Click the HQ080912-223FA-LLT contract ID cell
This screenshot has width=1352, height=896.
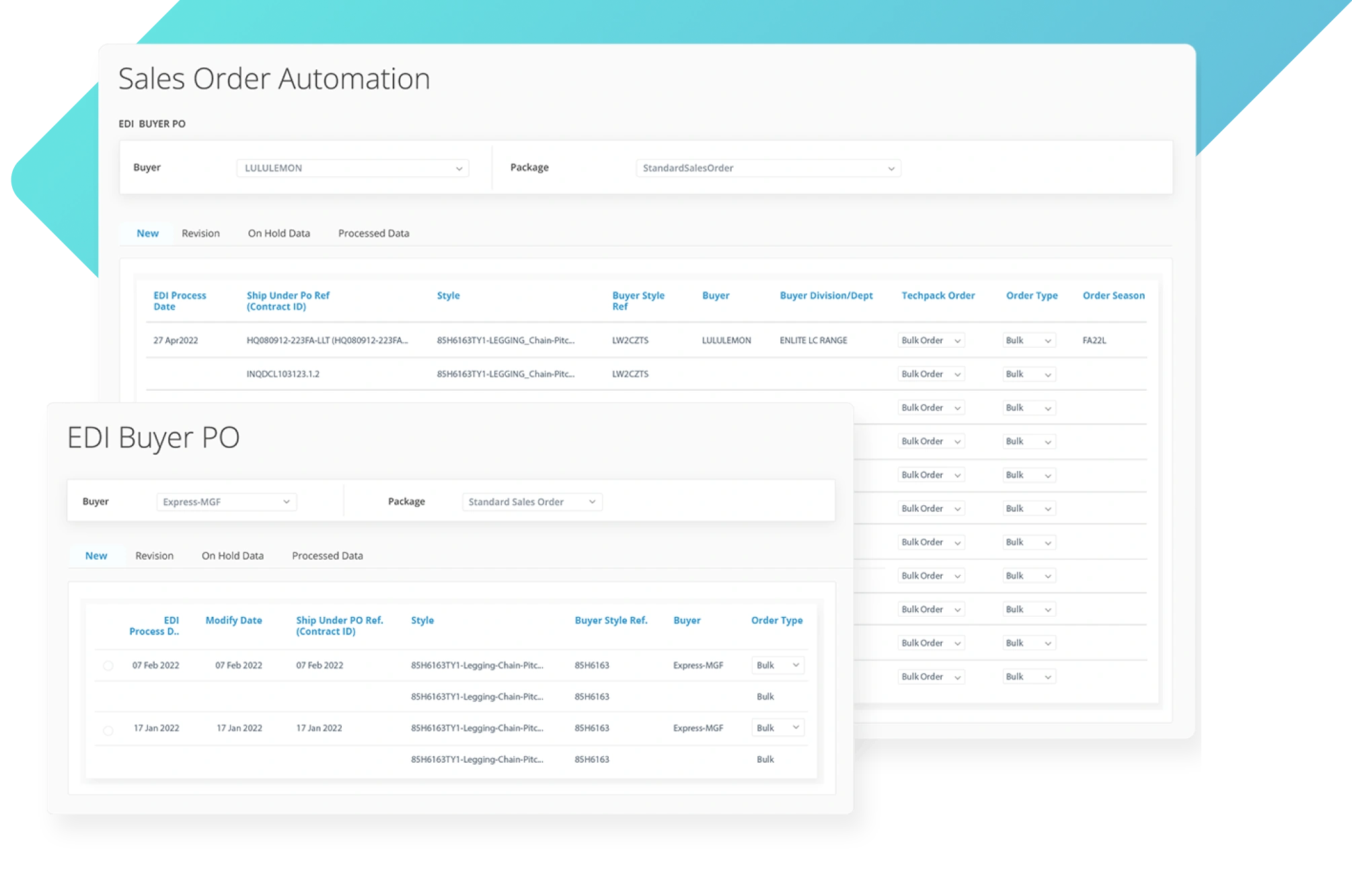pos(327,340)
